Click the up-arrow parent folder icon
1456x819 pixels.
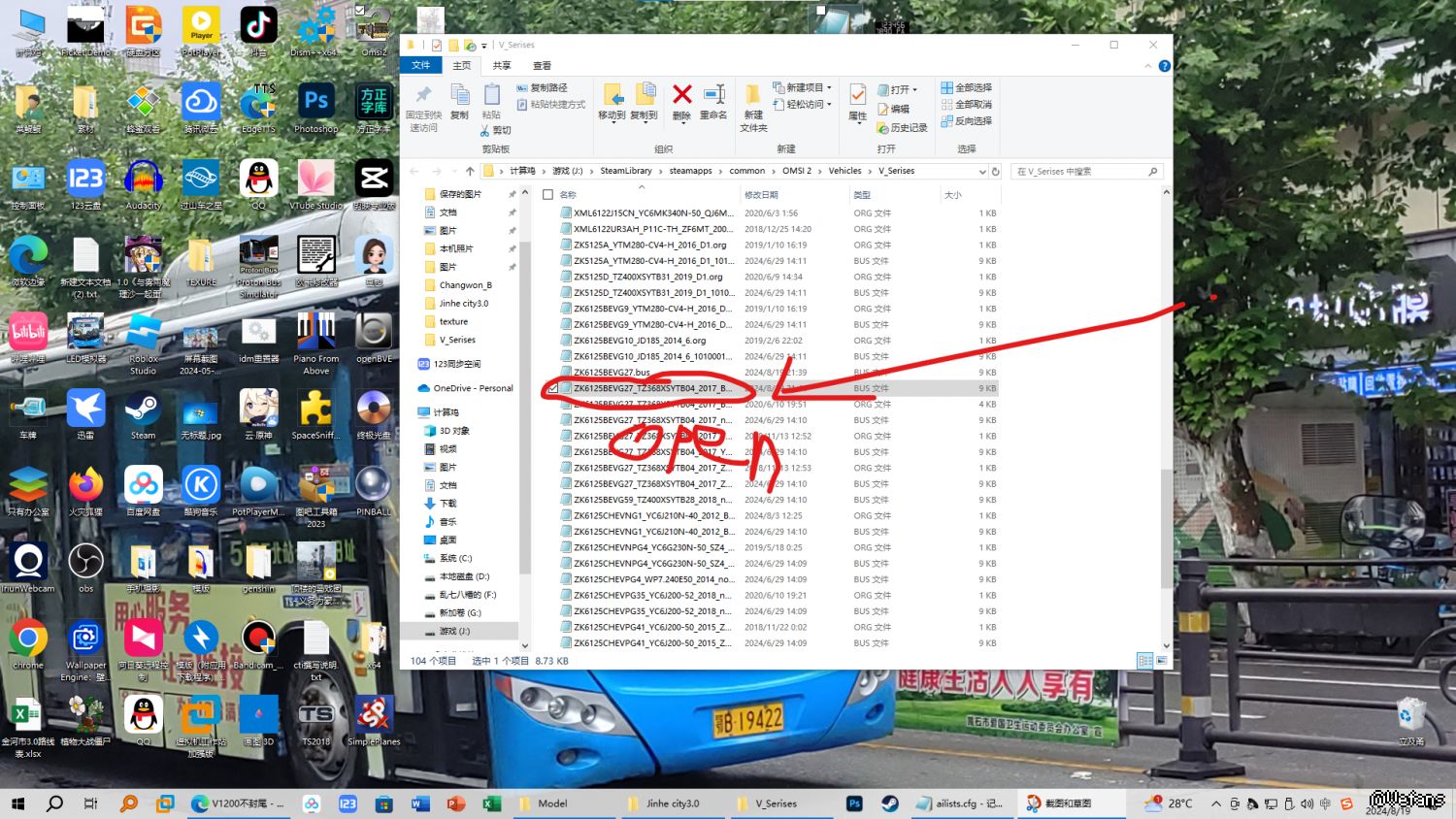pos(470,172)
